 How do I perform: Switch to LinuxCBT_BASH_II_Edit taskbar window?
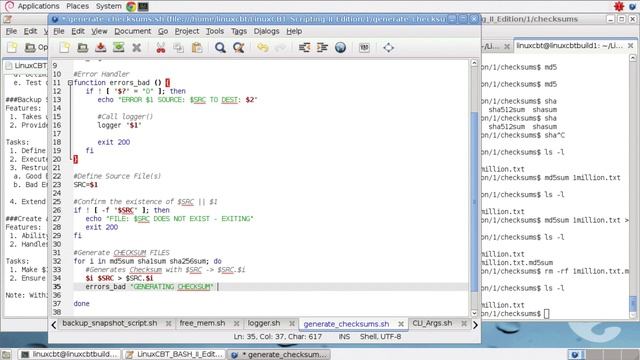click(175, 354)
